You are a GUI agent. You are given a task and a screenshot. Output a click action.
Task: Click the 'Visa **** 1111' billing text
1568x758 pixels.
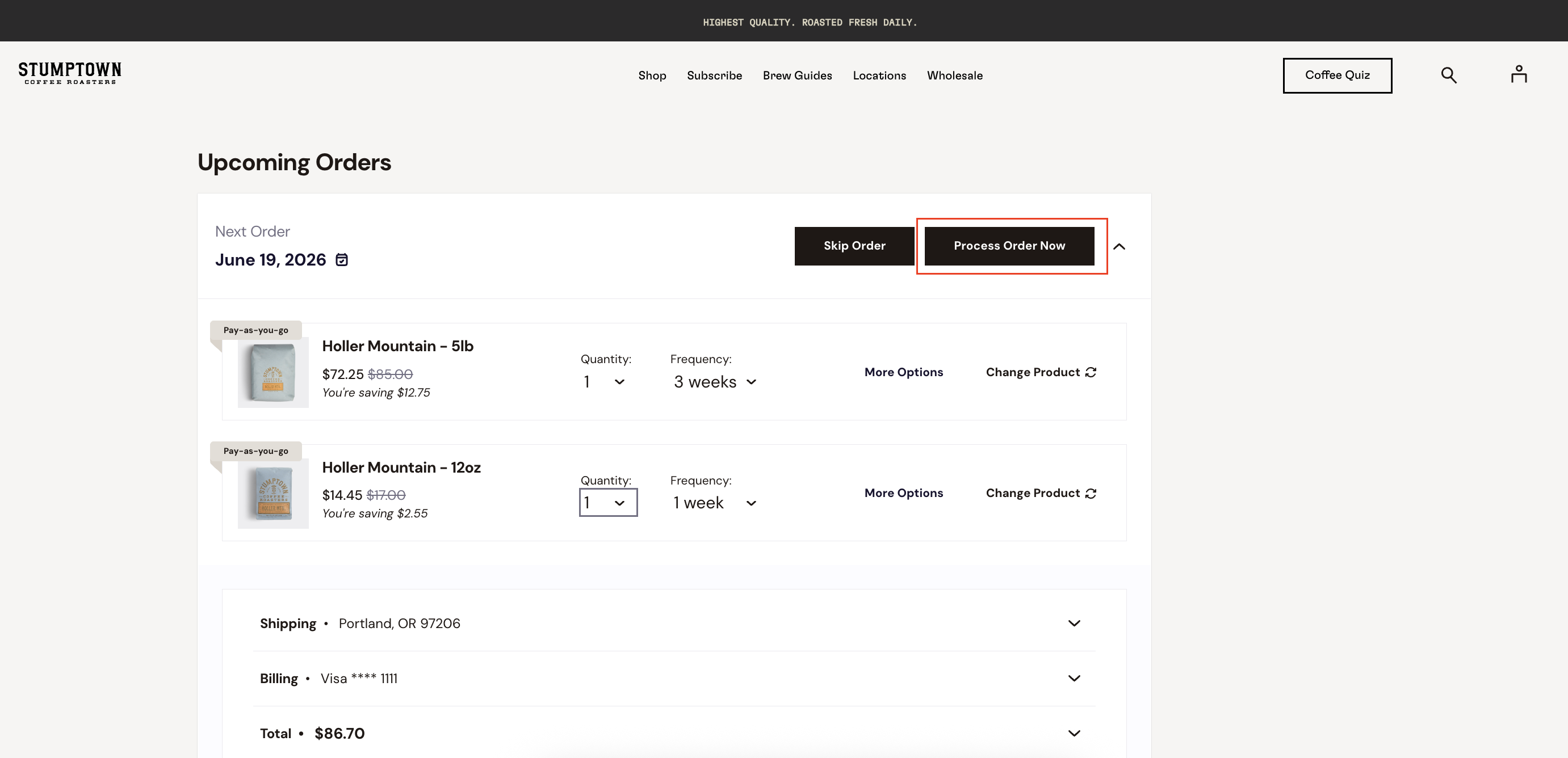point(359,679)
